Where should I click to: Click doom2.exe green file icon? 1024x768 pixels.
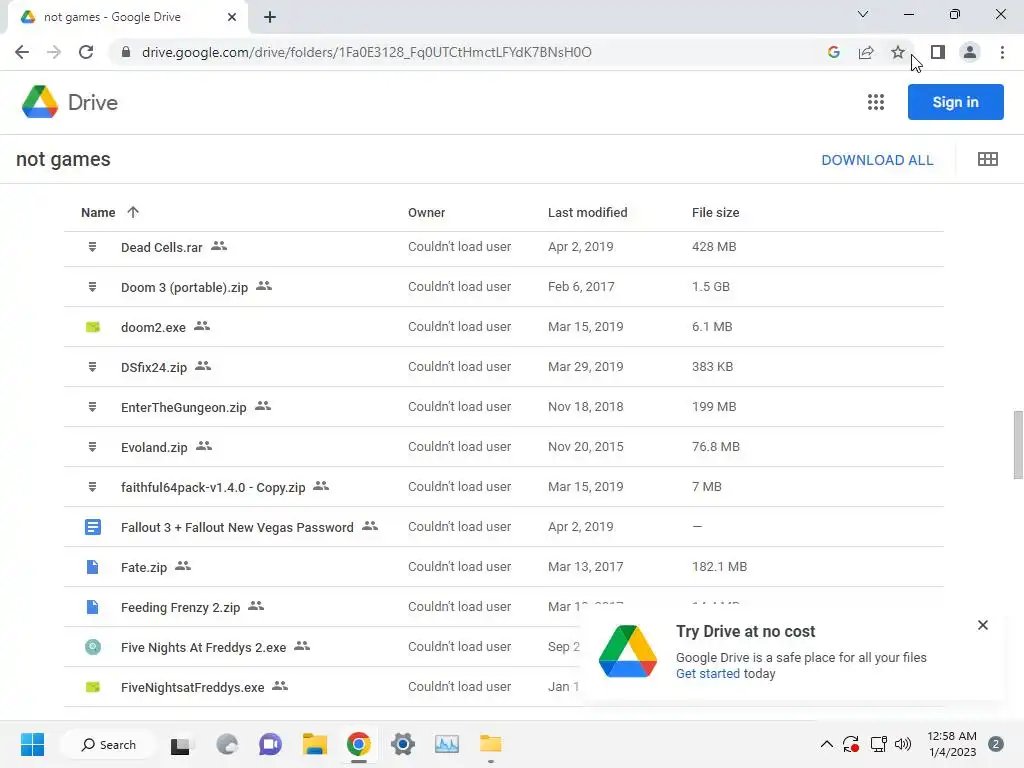click(93, 327)
